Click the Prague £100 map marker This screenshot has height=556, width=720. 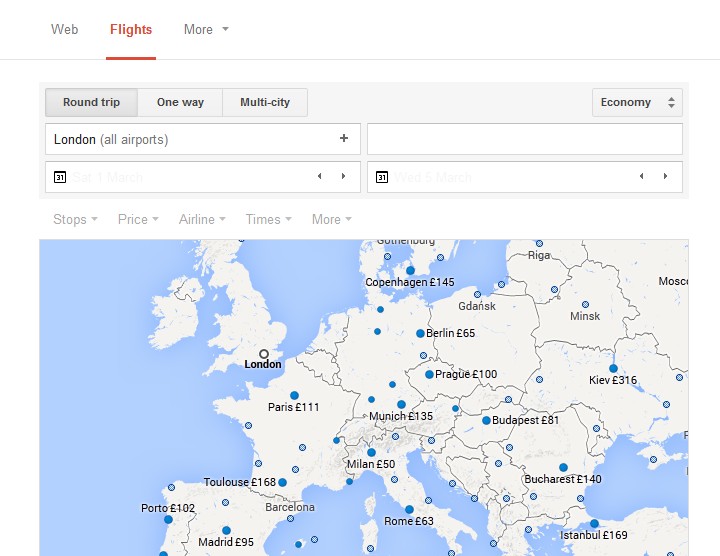(x=429, y=375)
